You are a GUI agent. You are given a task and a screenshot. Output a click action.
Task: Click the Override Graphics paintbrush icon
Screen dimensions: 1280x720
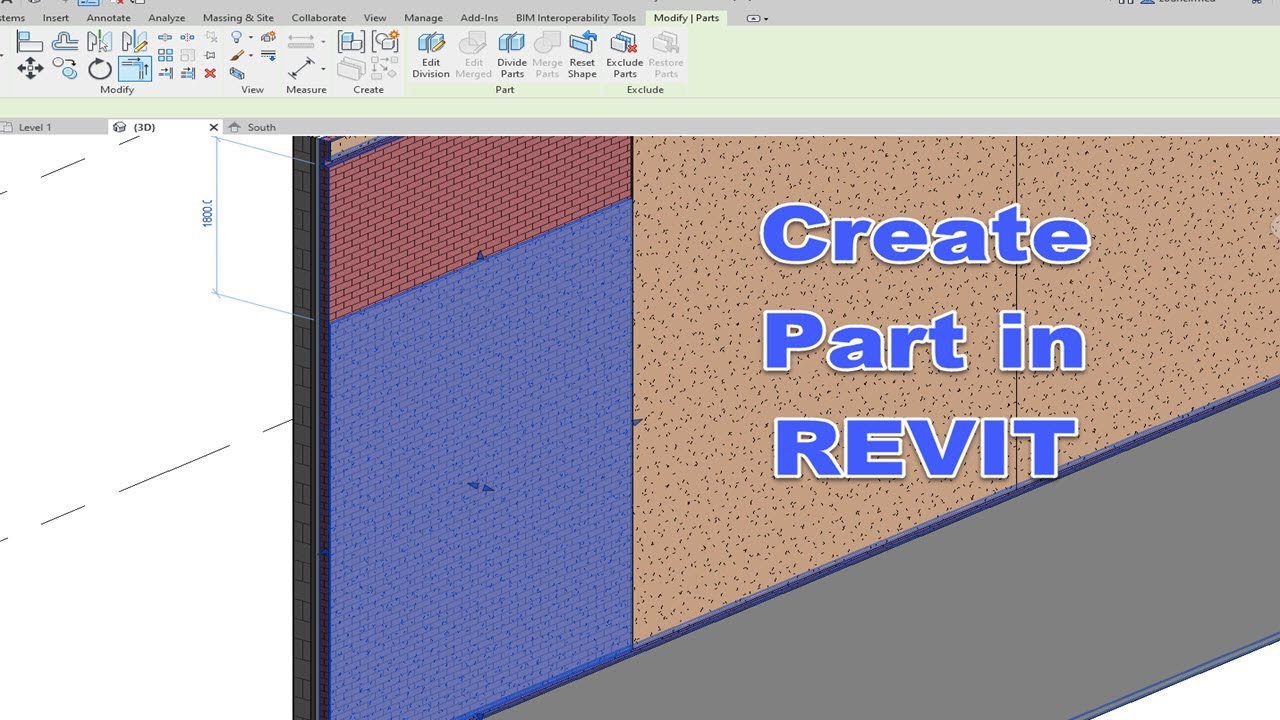(x=237, y=55)
